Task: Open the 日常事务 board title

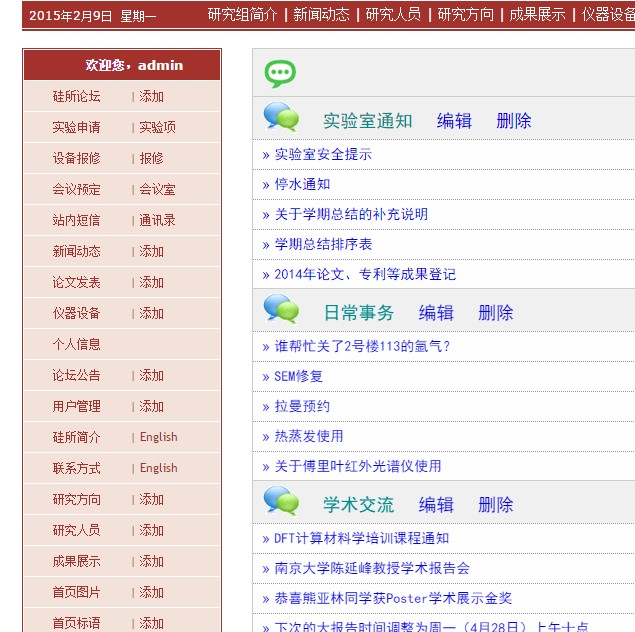Action: tap(359, 313)
